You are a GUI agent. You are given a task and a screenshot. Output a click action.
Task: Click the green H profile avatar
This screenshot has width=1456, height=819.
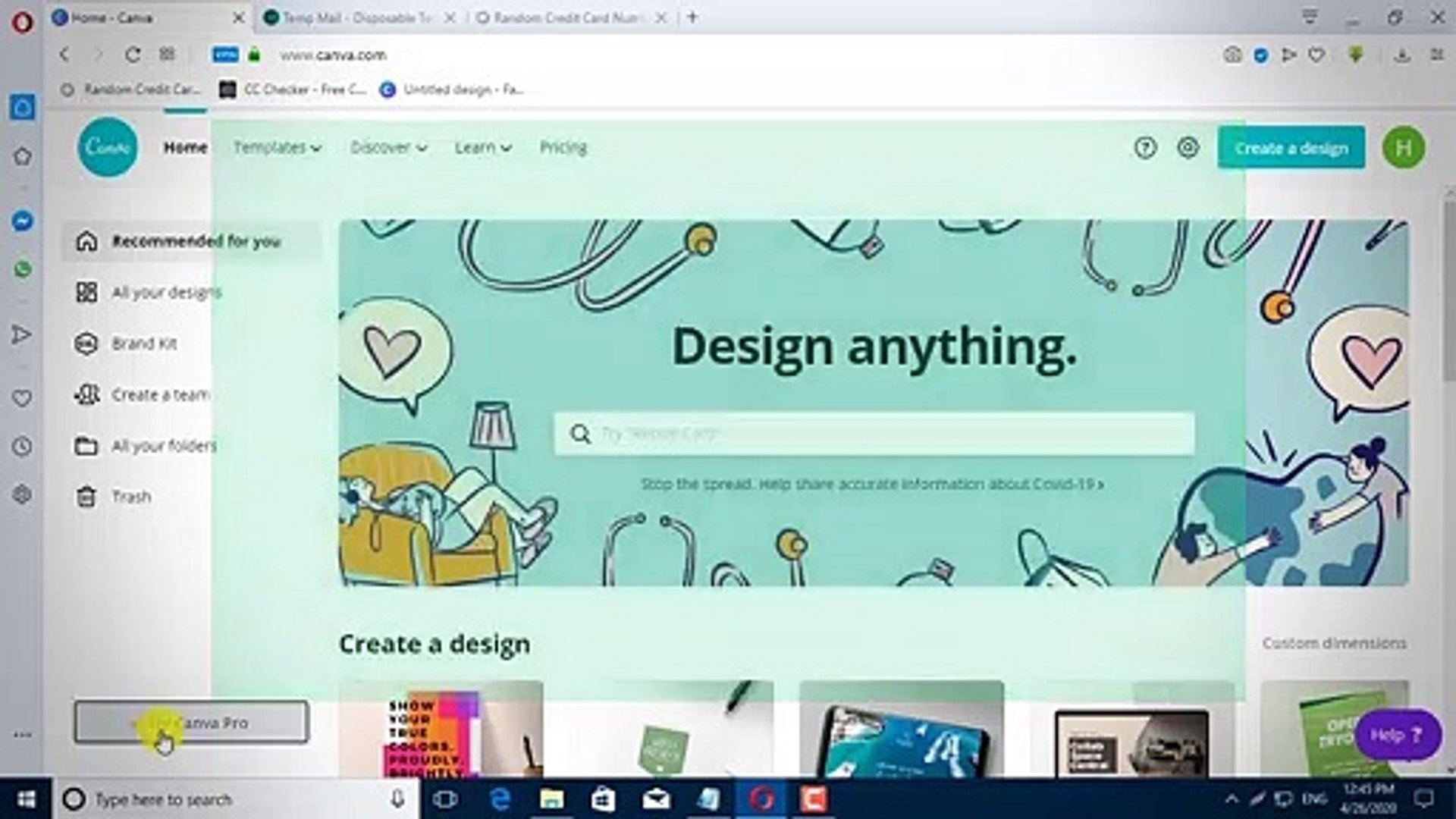click(1404, 148)
